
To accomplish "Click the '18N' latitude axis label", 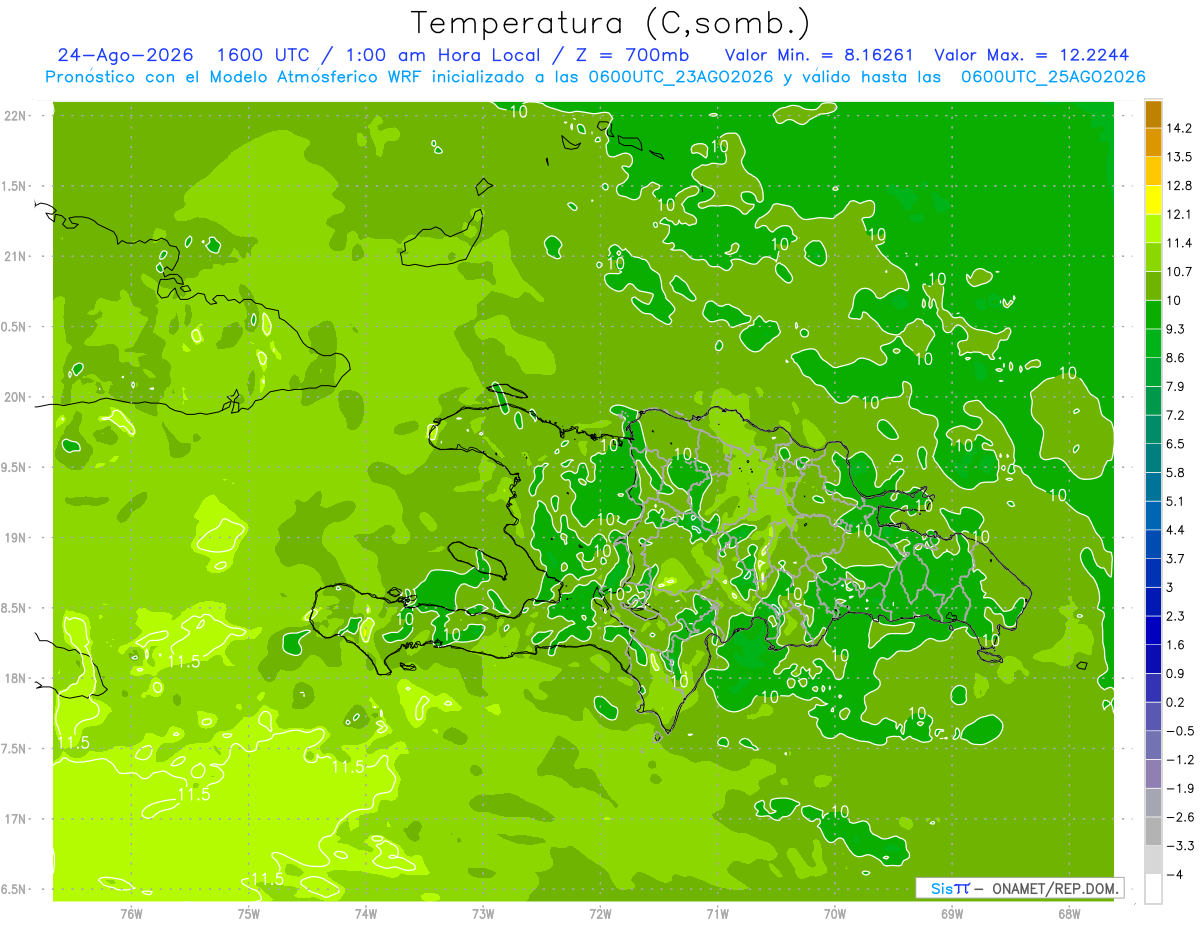I will point(16,679).
